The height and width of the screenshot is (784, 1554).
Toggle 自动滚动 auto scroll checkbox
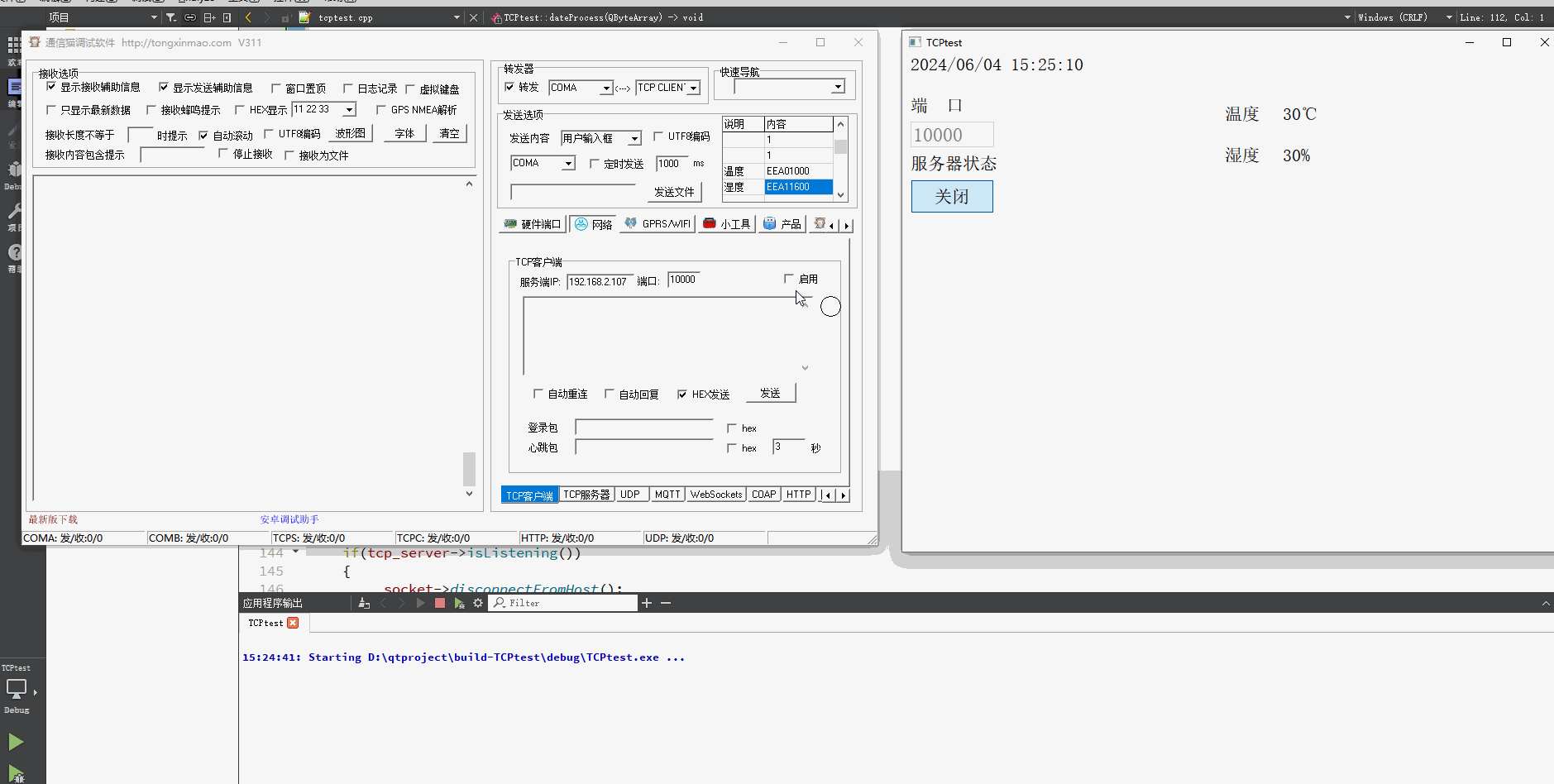203,136
